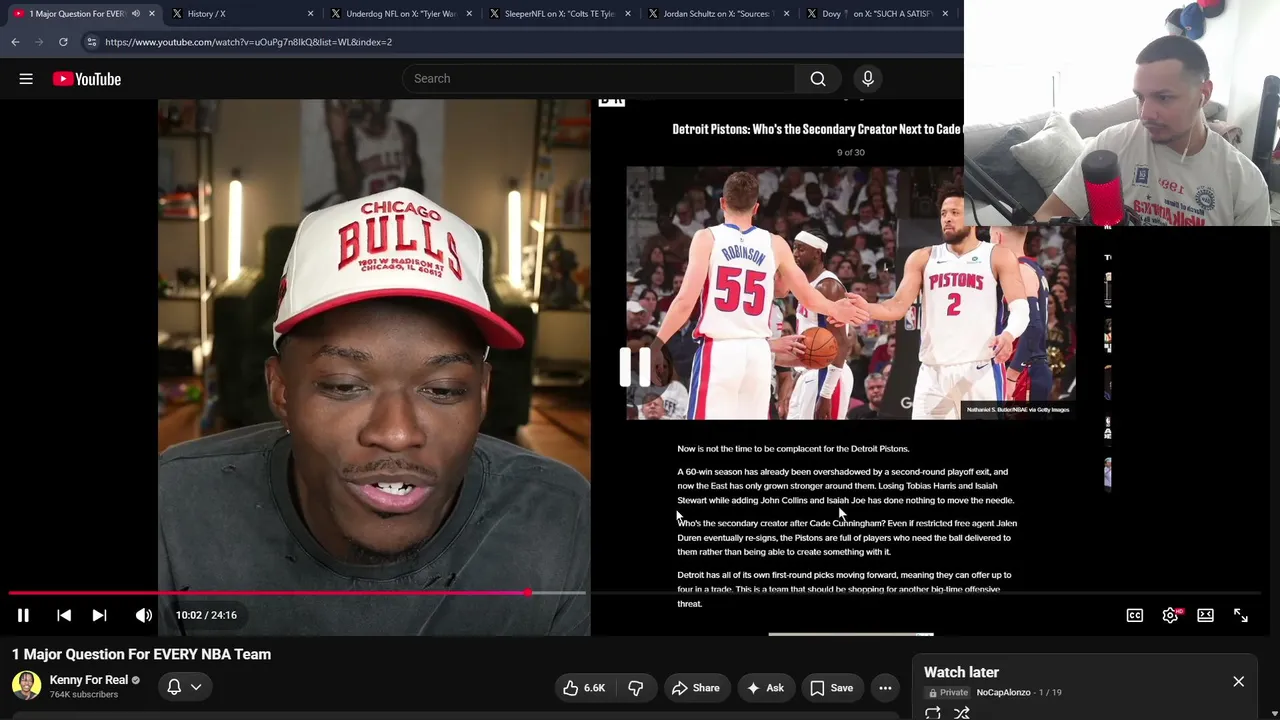Click the 10:02 / 24:16 time display

point(206,615)
